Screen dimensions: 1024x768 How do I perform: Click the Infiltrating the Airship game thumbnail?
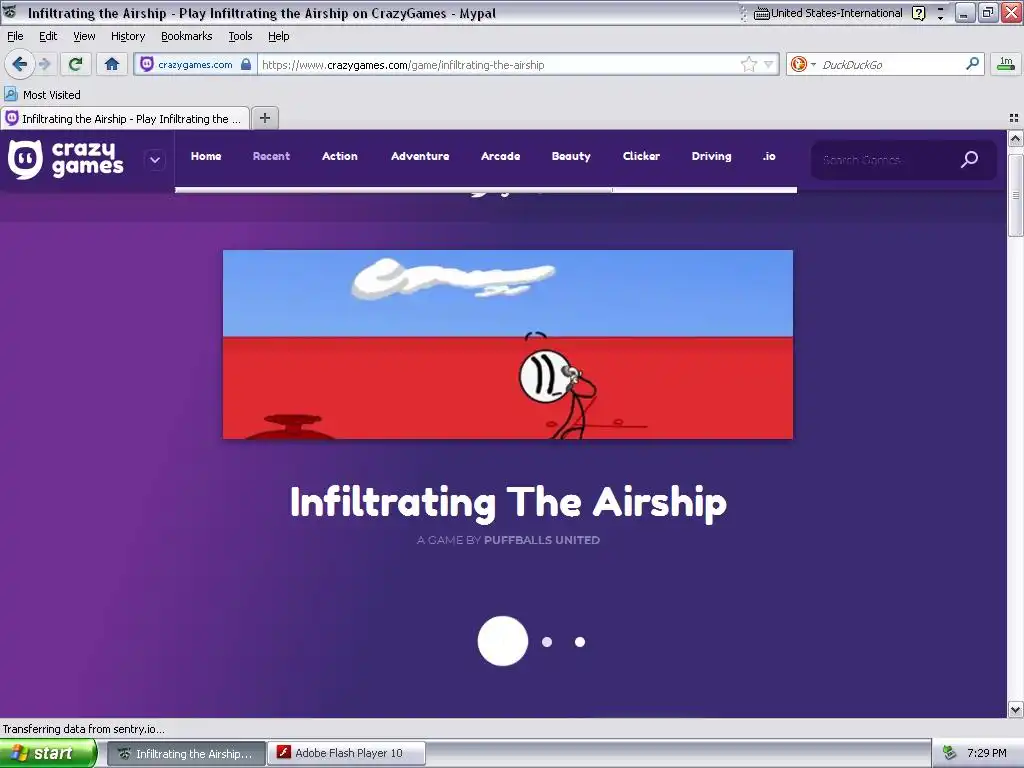(x=508, y=344)
